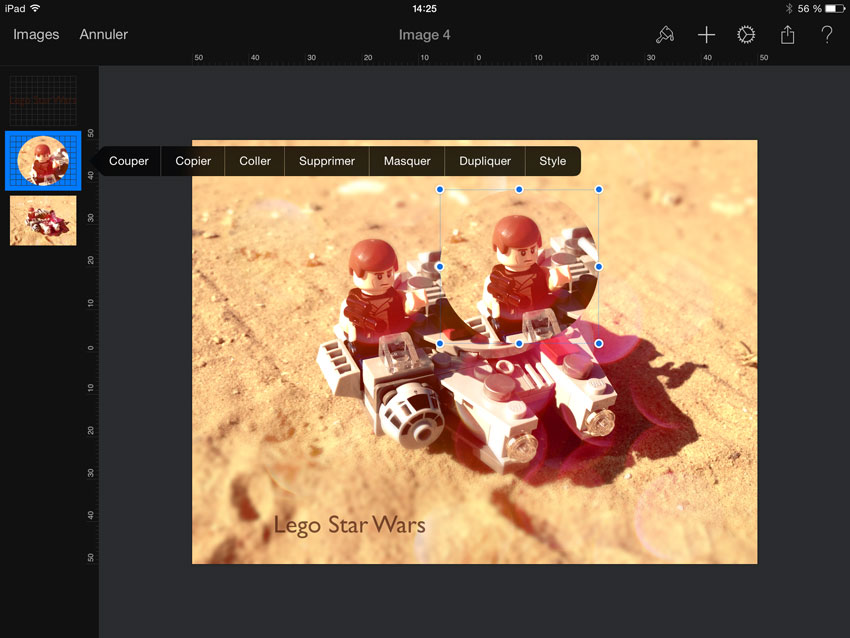Go back to Images gallery
This screenshot has width=850, height=638.
click(x=36, y=34)
